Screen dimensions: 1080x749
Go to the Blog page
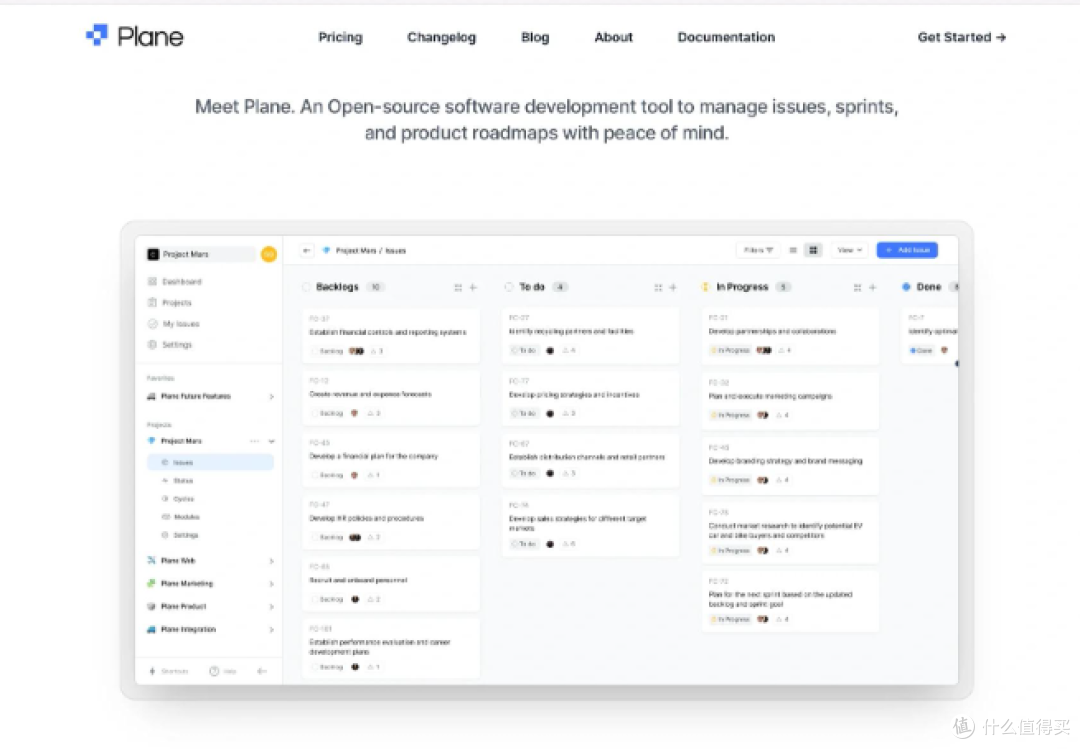pyautogui.click(x=535, y=37)
